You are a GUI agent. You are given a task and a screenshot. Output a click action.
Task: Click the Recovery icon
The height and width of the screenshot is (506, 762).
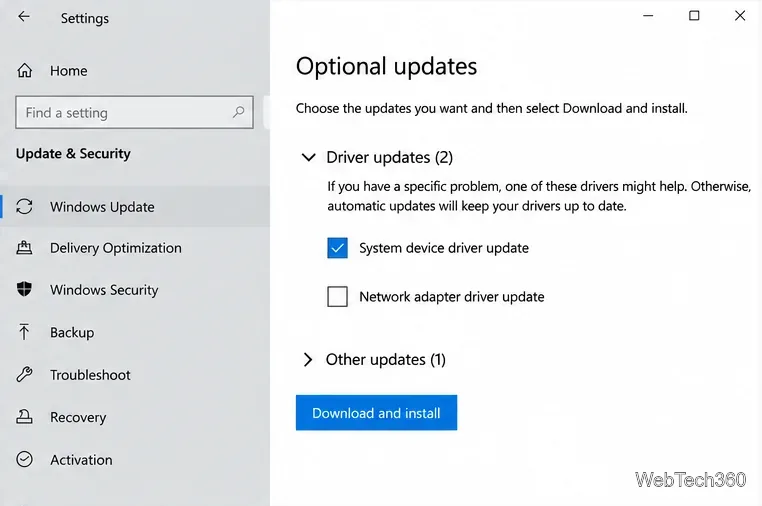[24, 417]
